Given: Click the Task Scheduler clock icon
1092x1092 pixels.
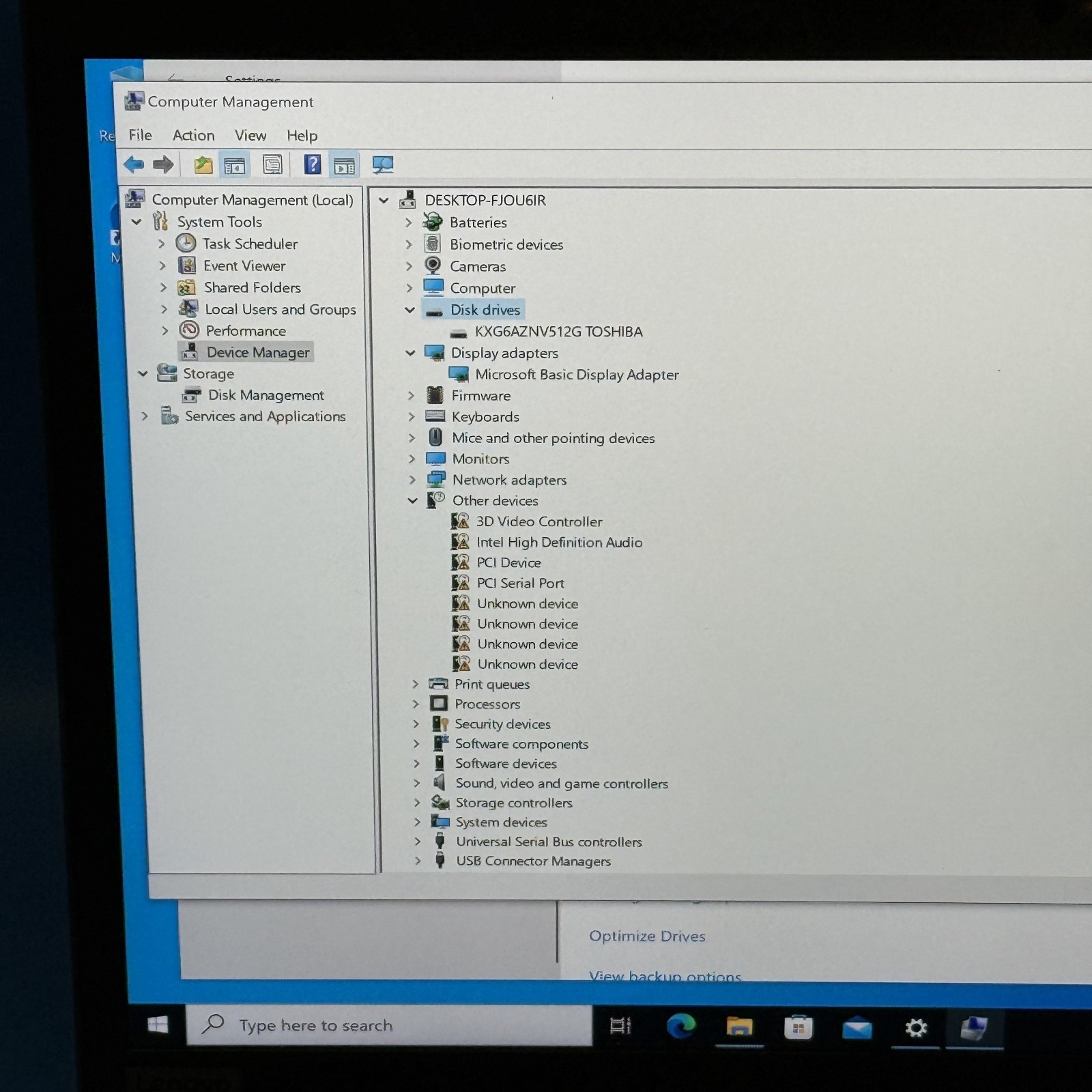Looking at the screenshot, I should tap(186, 243).
